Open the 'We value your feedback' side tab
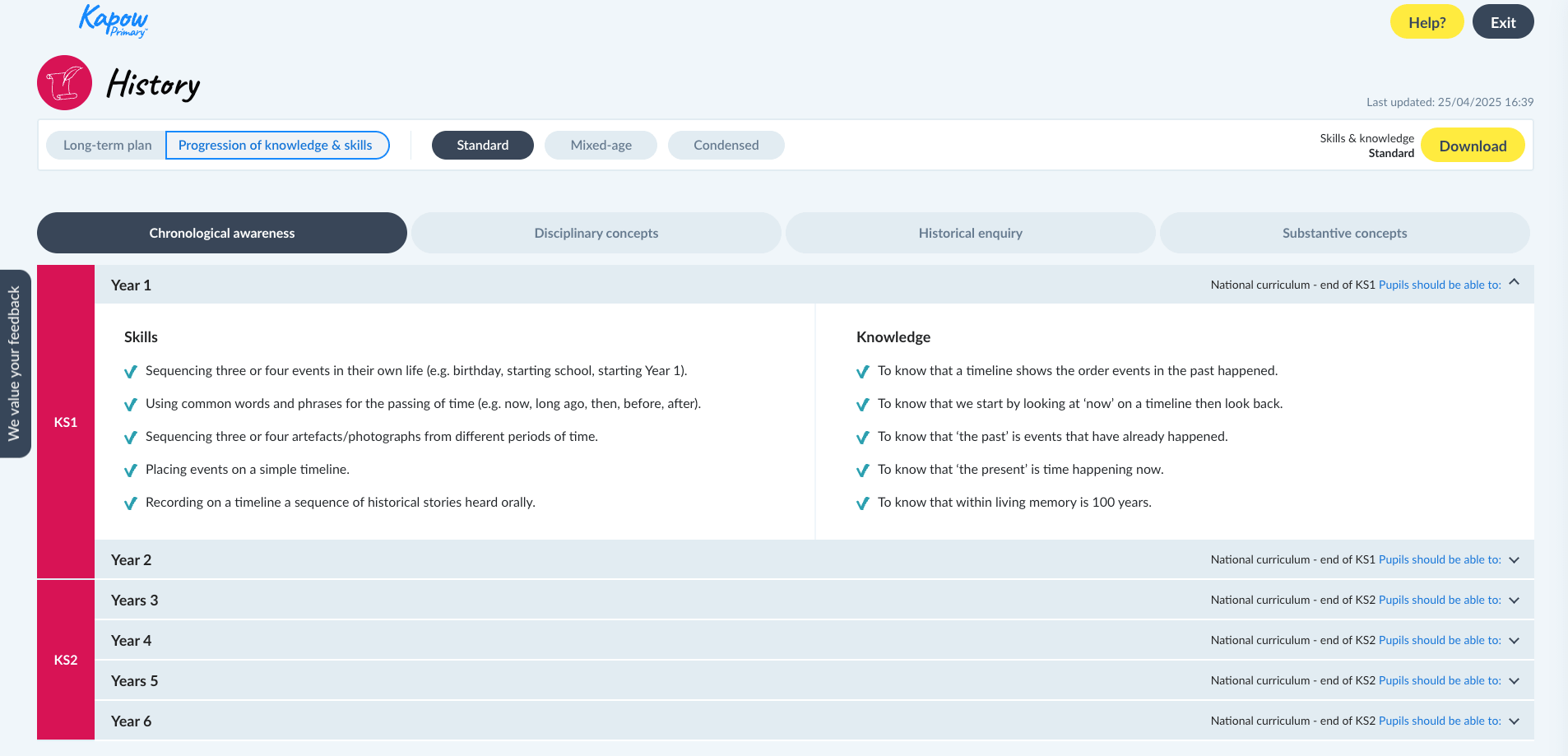This screenshot has height=756, width=1568. 15,364
